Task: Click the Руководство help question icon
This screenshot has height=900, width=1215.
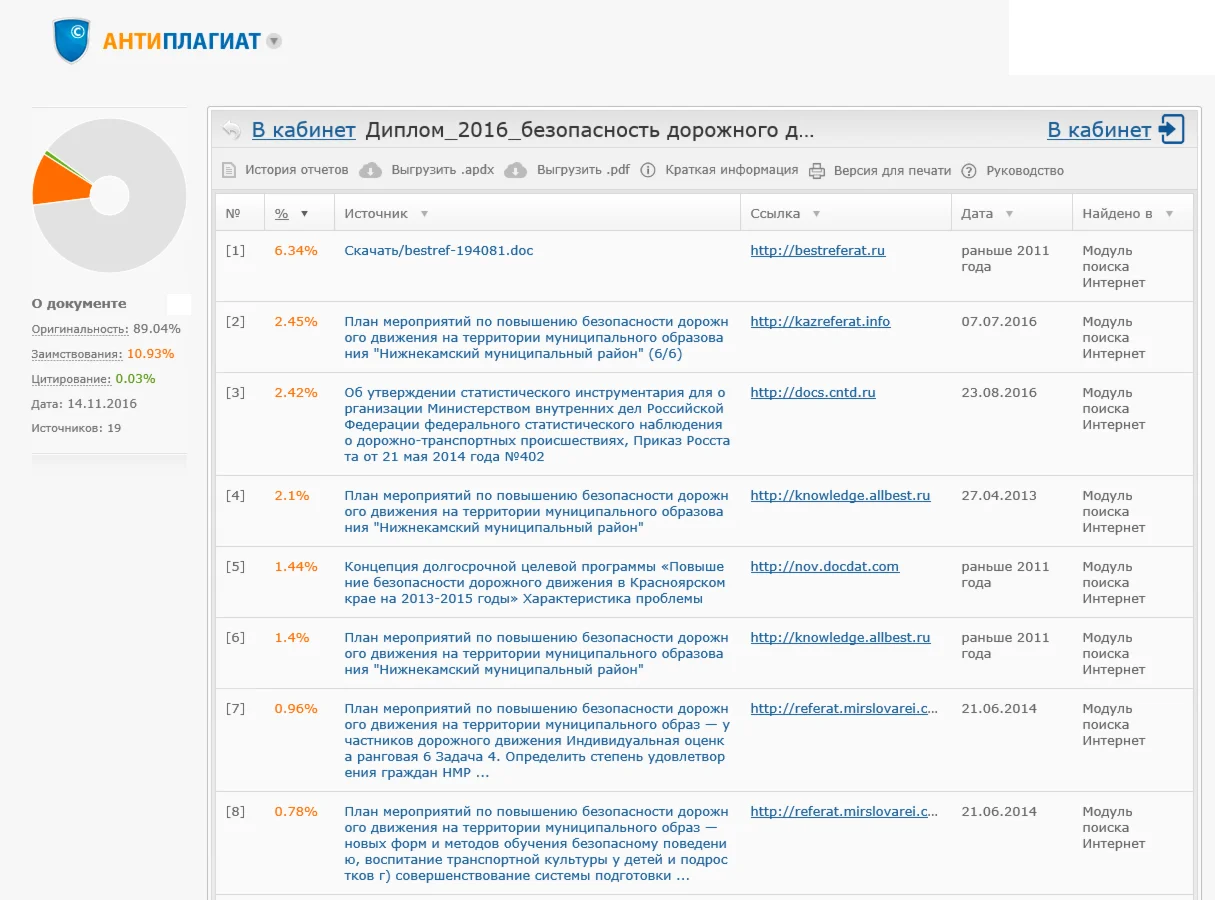Action: pos(968,171)
